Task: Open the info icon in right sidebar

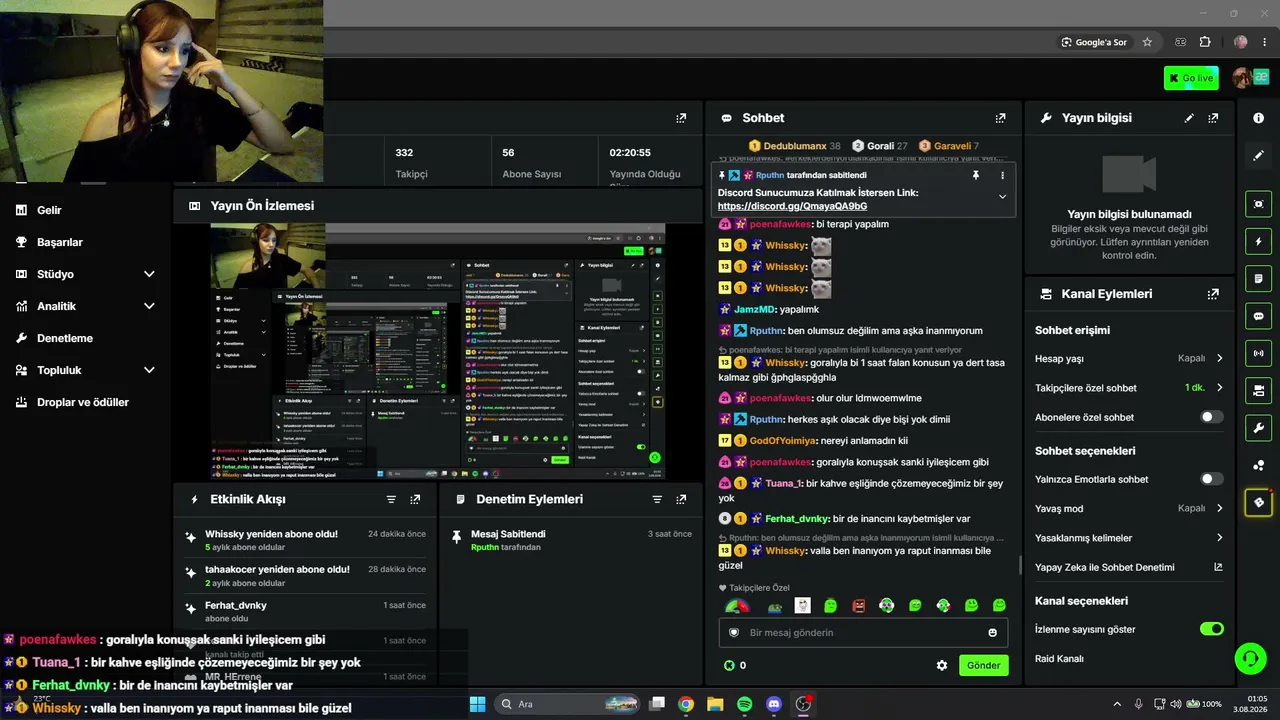Action: [x=1258, y=118]
